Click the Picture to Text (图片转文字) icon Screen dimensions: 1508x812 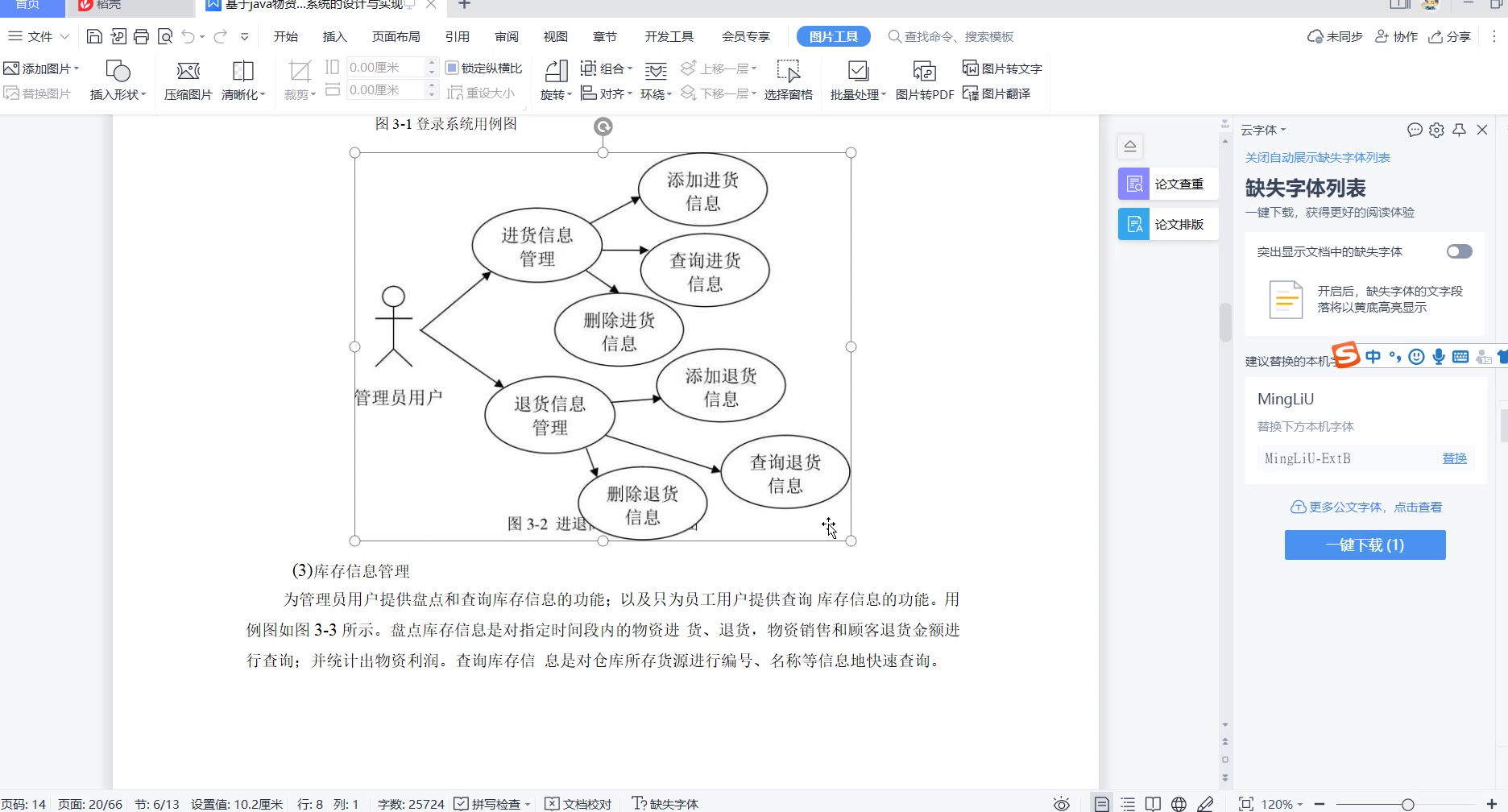[x=971, y=68]
